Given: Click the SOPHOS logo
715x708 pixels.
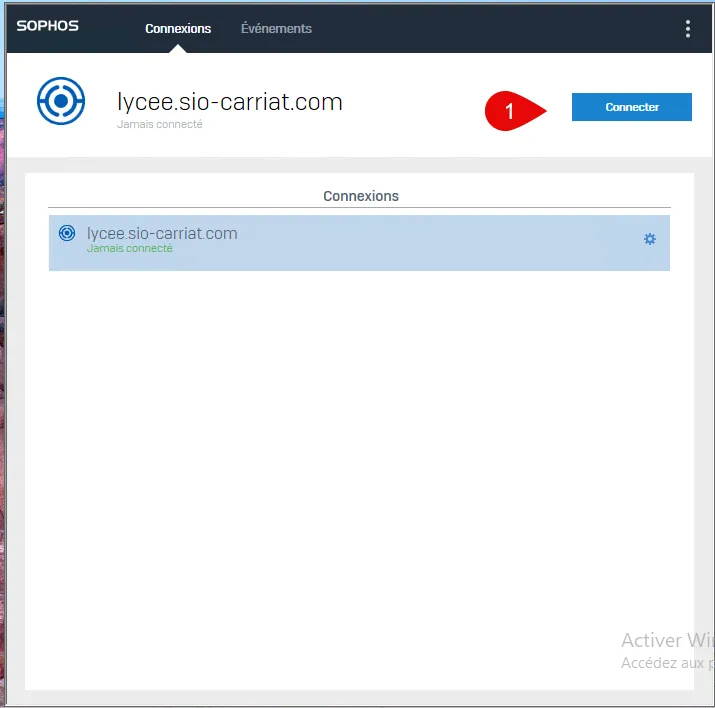Looking at the screenshot, I should coord(47,26).
